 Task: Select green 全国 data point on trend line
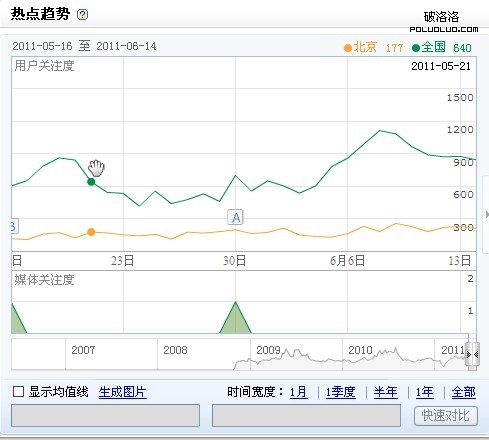click(x=91, y=182)
